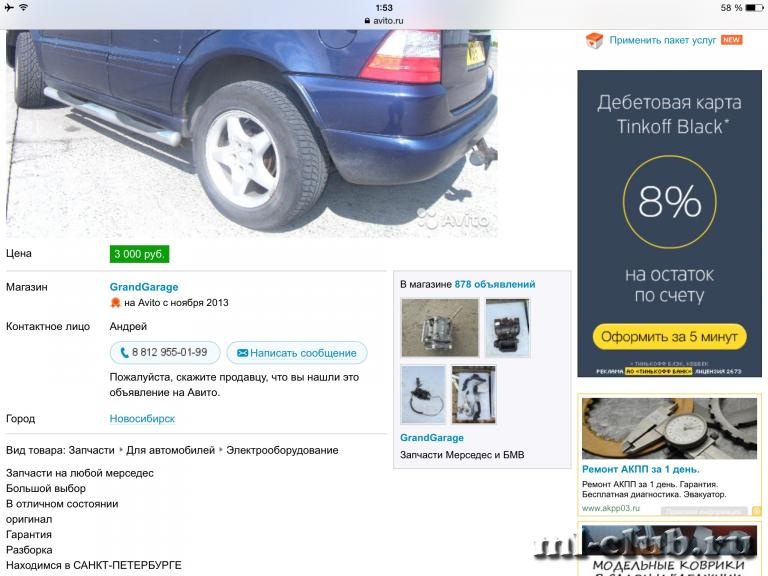Open the GrandGarage shop link next to Магазин
This screenshot has width=768, height=576.
pos(144,287)
